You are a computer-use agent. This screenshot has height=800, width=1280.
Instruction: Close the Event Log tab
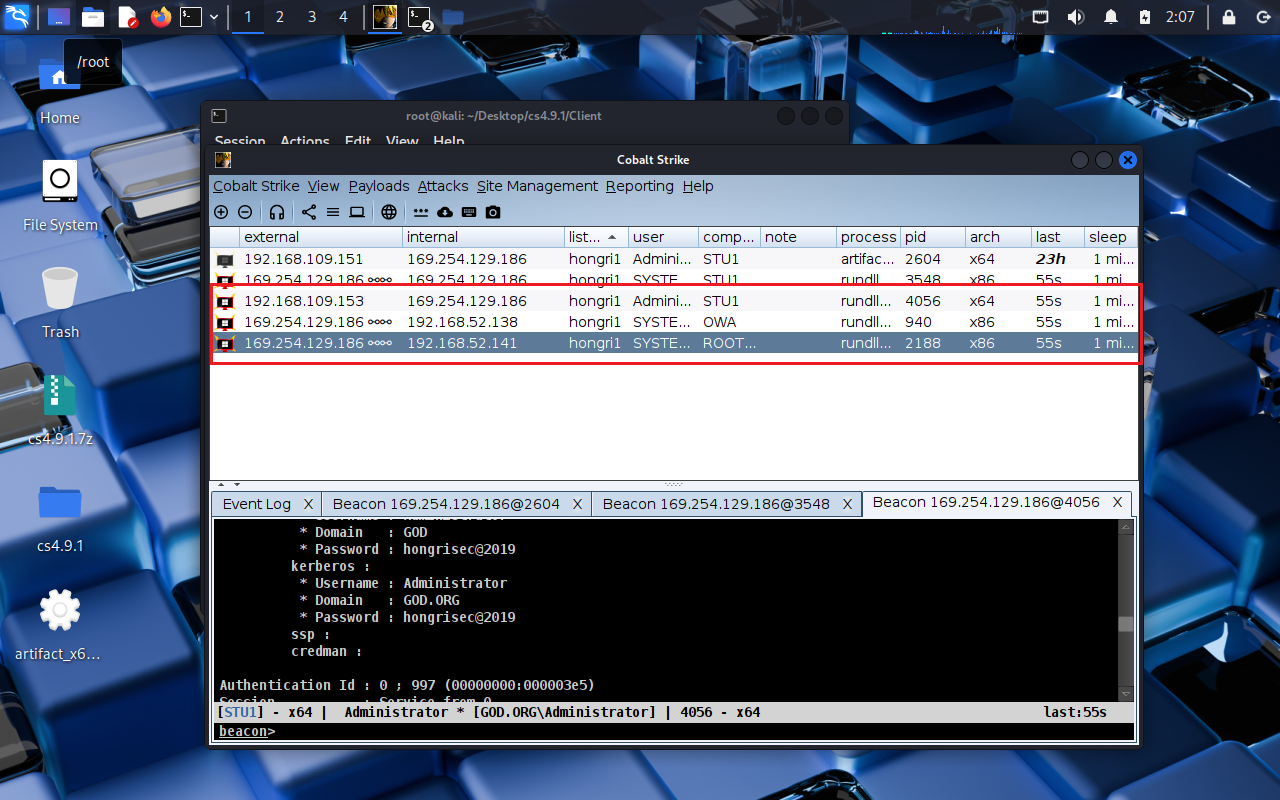click(308, 504)
